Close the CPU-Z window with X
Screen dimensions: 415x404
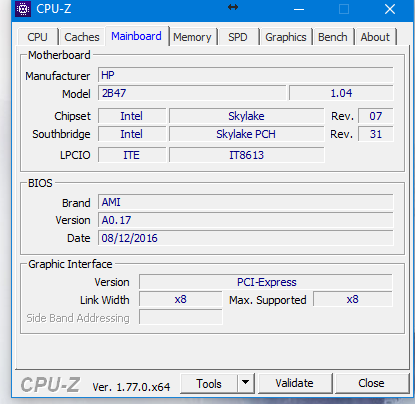tap(390, 9)
